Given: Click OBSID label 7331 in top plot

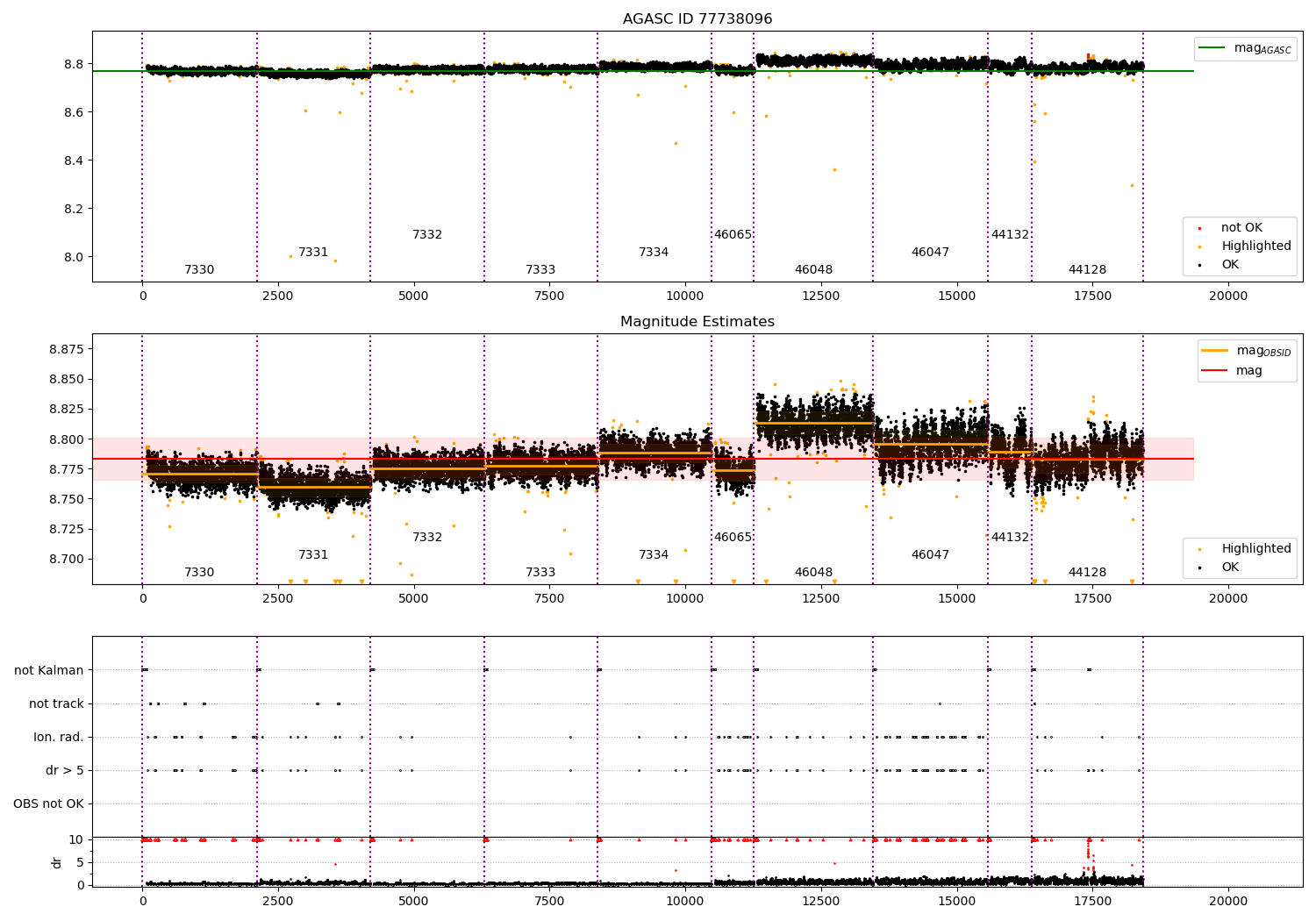Looking at the screenshot, I should tap(313, 253).
